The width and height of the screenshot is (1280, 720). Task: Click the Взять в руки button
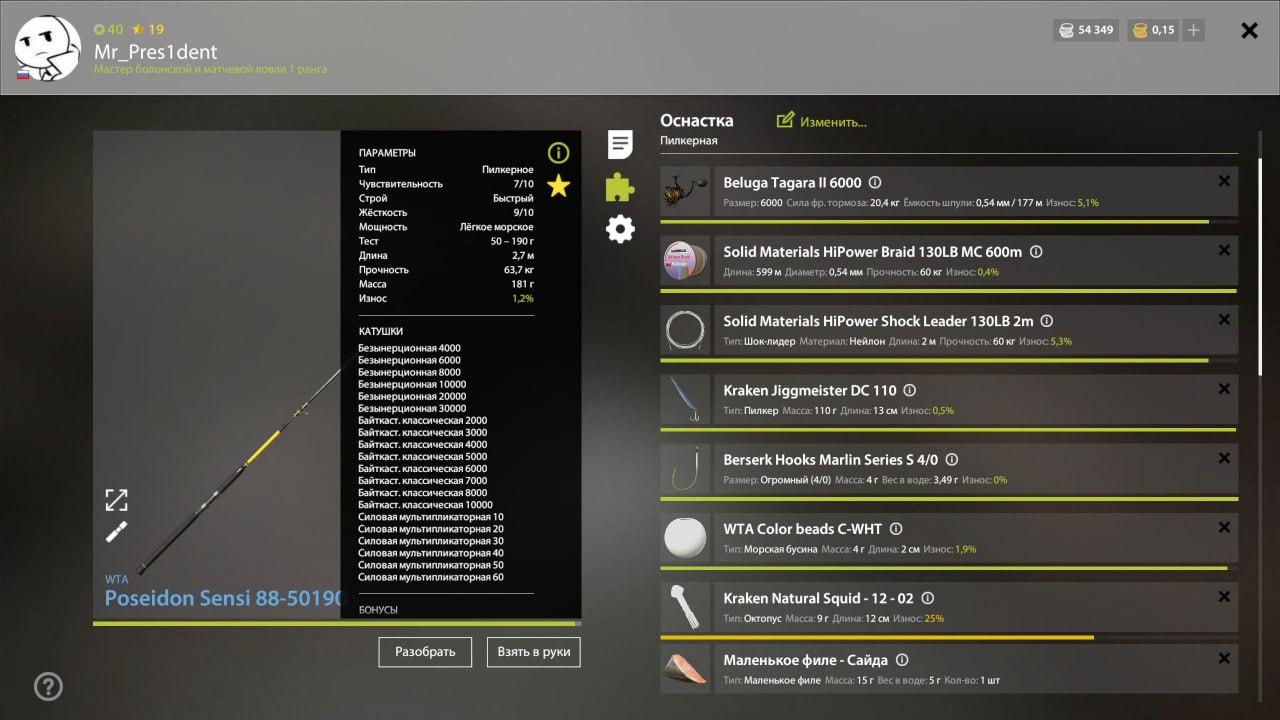[x=534, y=652]
